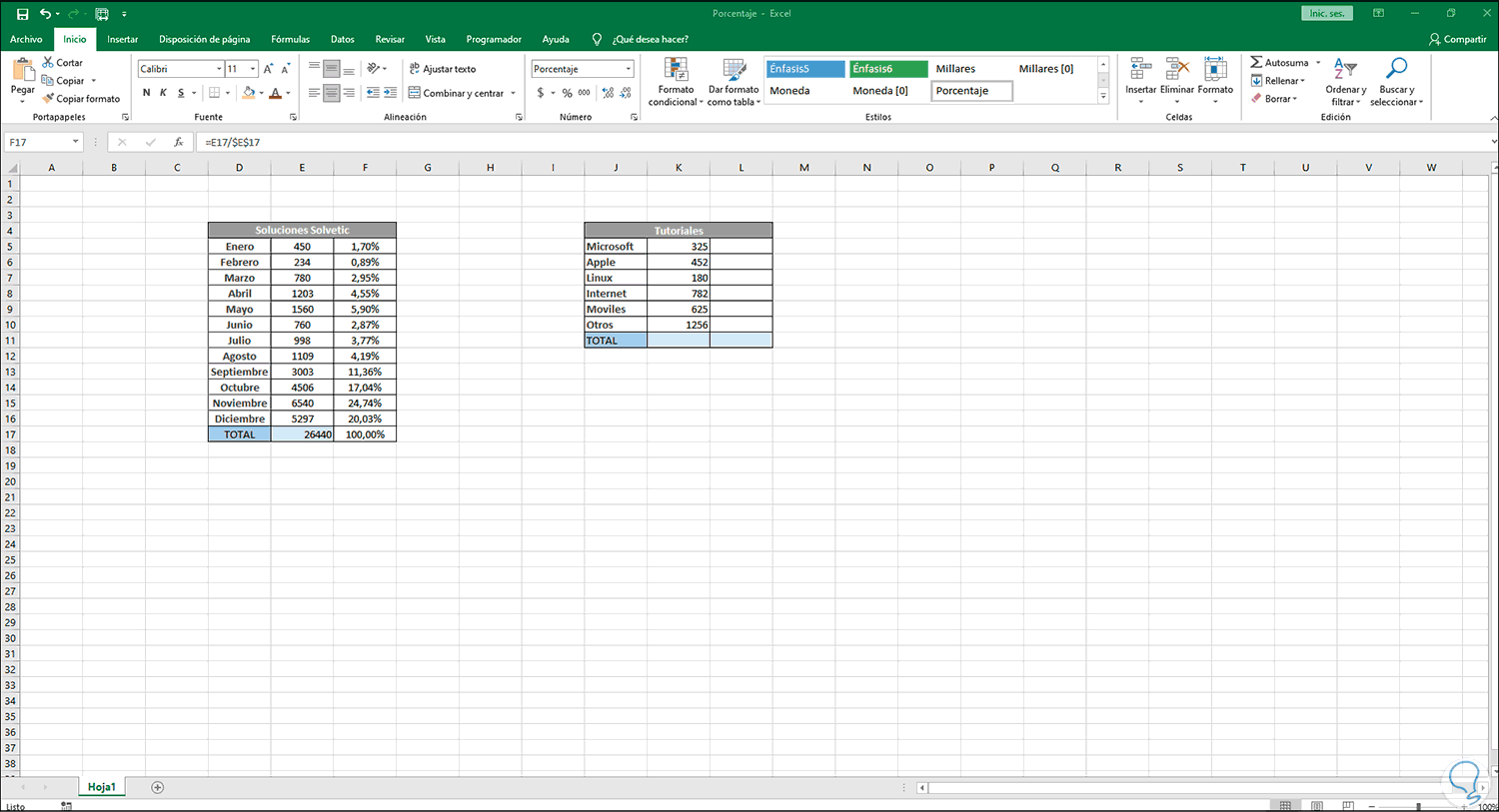Decrease decimal places
This screenshot has width=1499, height=812.
pyautogui.click(x=626, y=93)
